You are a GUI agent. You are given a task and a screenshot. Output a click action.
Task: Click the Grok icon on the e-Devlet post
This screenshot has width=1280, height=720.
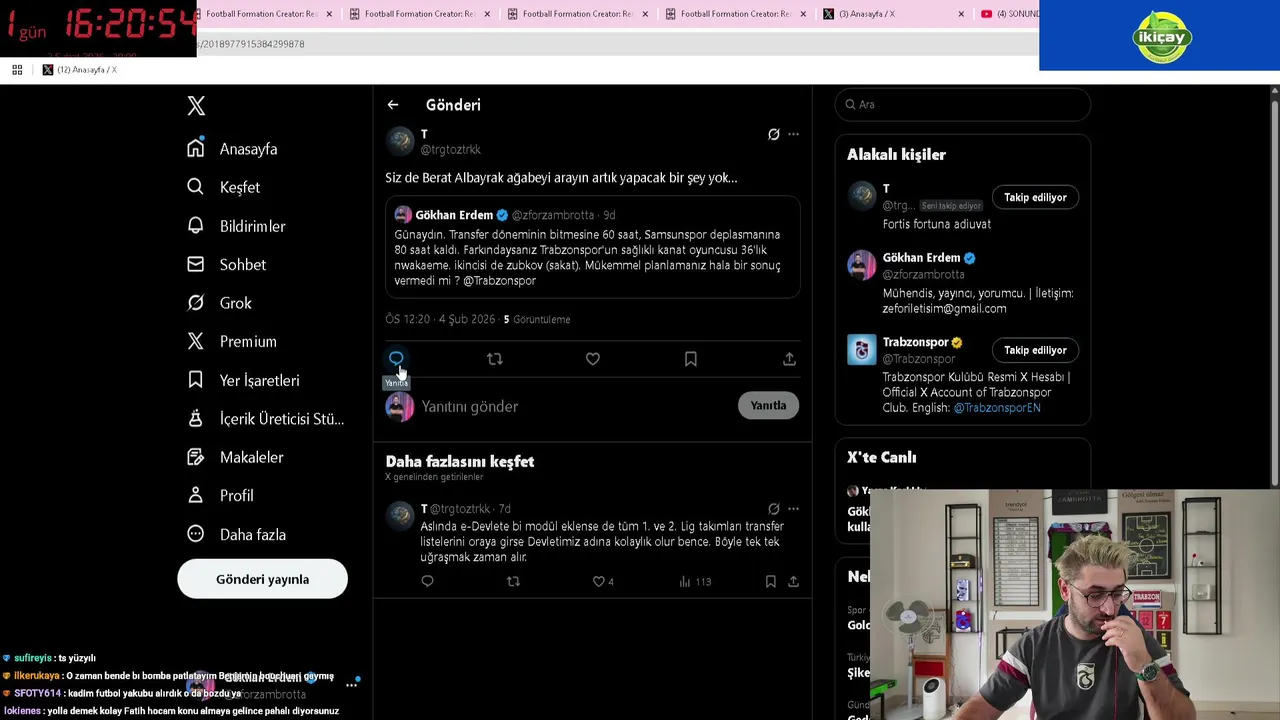coord(773,509)
